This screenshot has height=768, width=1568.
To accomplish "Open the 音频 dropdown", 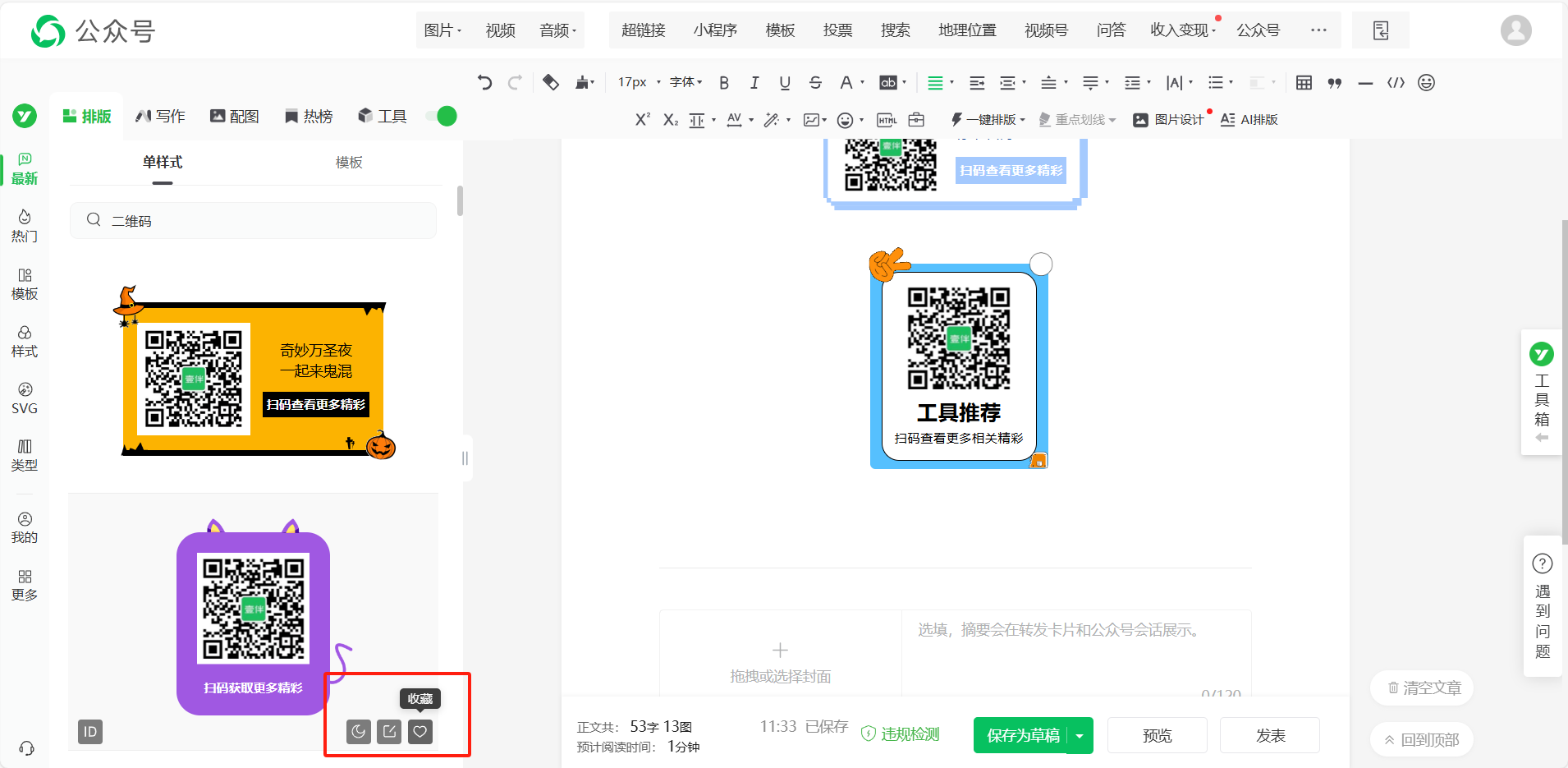I will pyautogui.click(x=558, y=30).
